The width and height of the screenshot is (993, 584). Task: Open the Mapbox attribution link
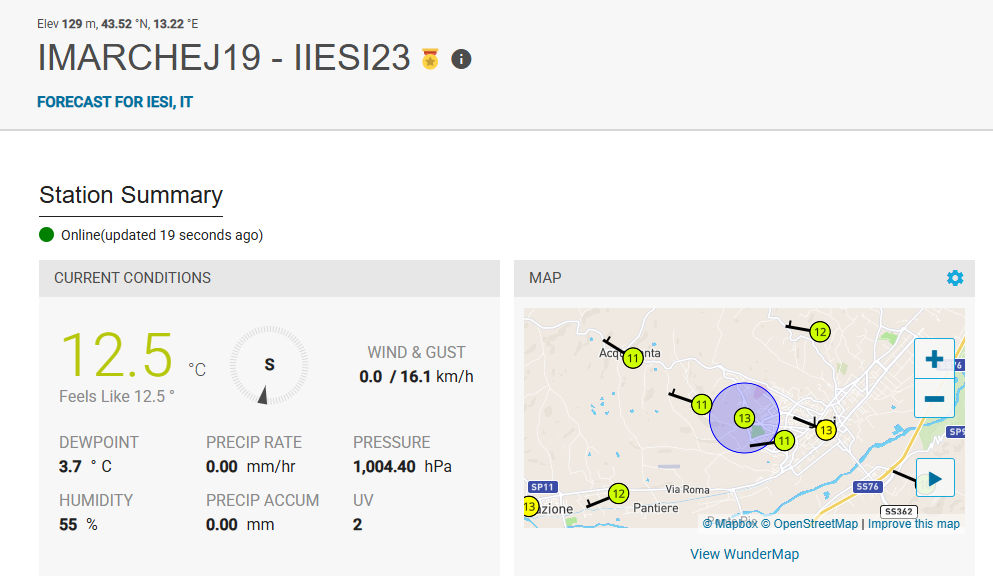730,524
